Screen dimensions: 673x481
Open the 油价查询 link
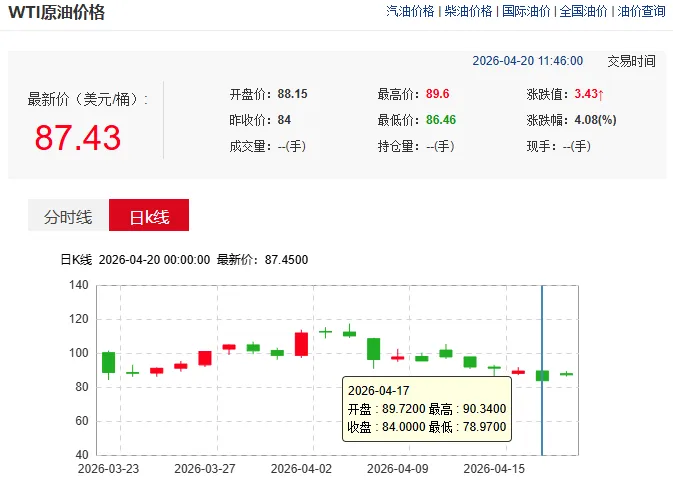(641, 11)
